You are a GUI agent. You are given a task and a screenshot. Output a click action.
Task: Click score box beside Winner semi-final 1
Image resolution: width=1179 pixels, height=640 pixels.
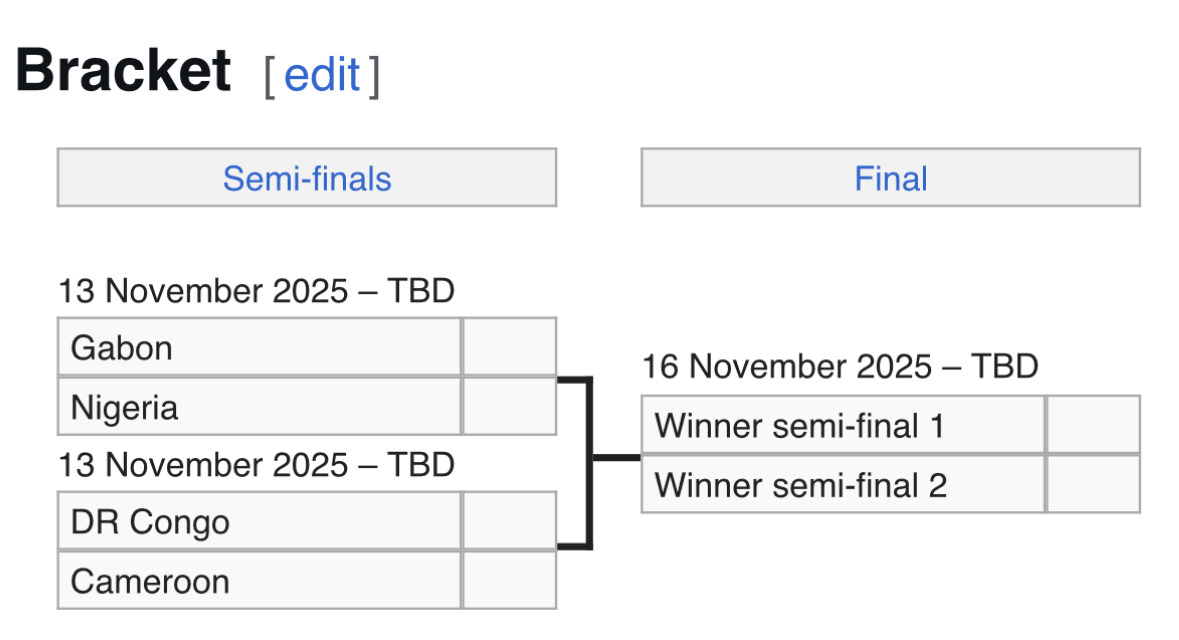(x=1093, y=426)
